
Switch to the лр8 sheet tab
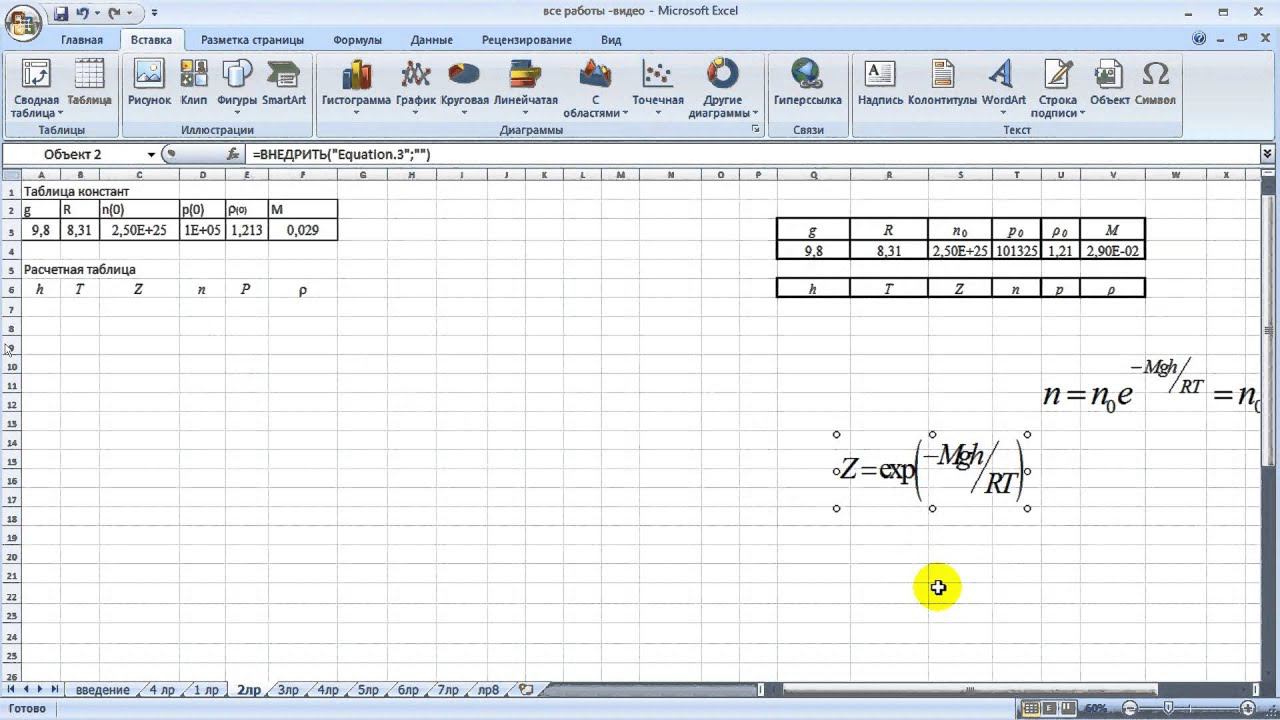pyautogui.click(x=489, y=690)
